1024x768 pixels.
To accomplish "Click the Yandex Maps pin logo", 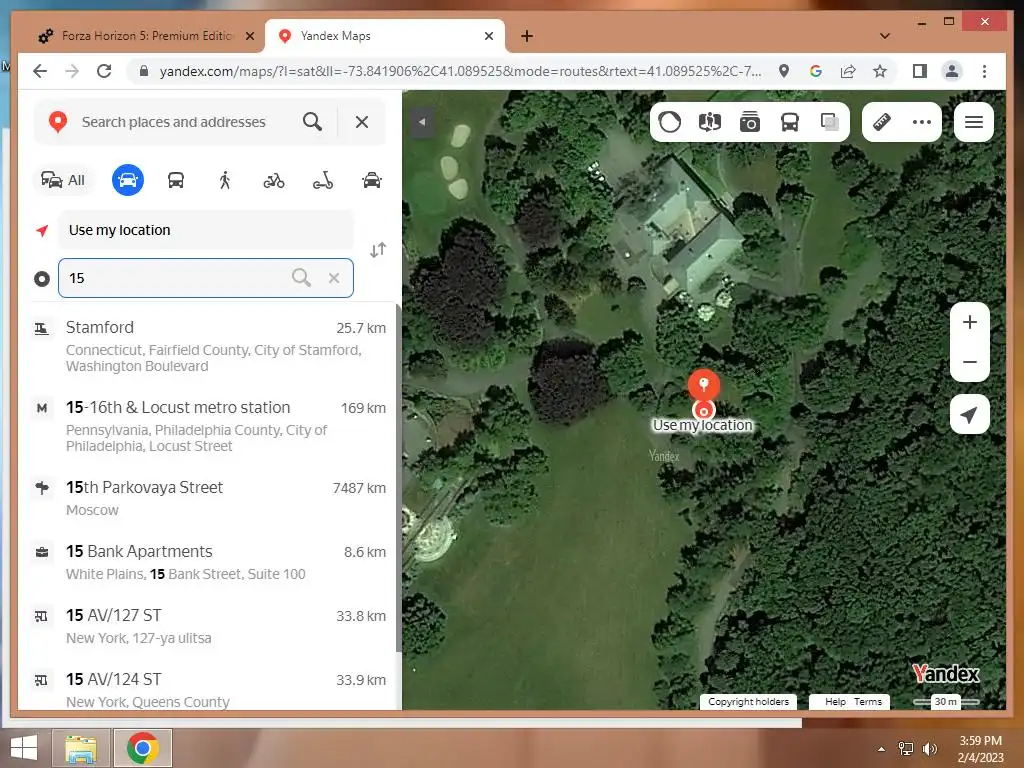I will (58, 122).
